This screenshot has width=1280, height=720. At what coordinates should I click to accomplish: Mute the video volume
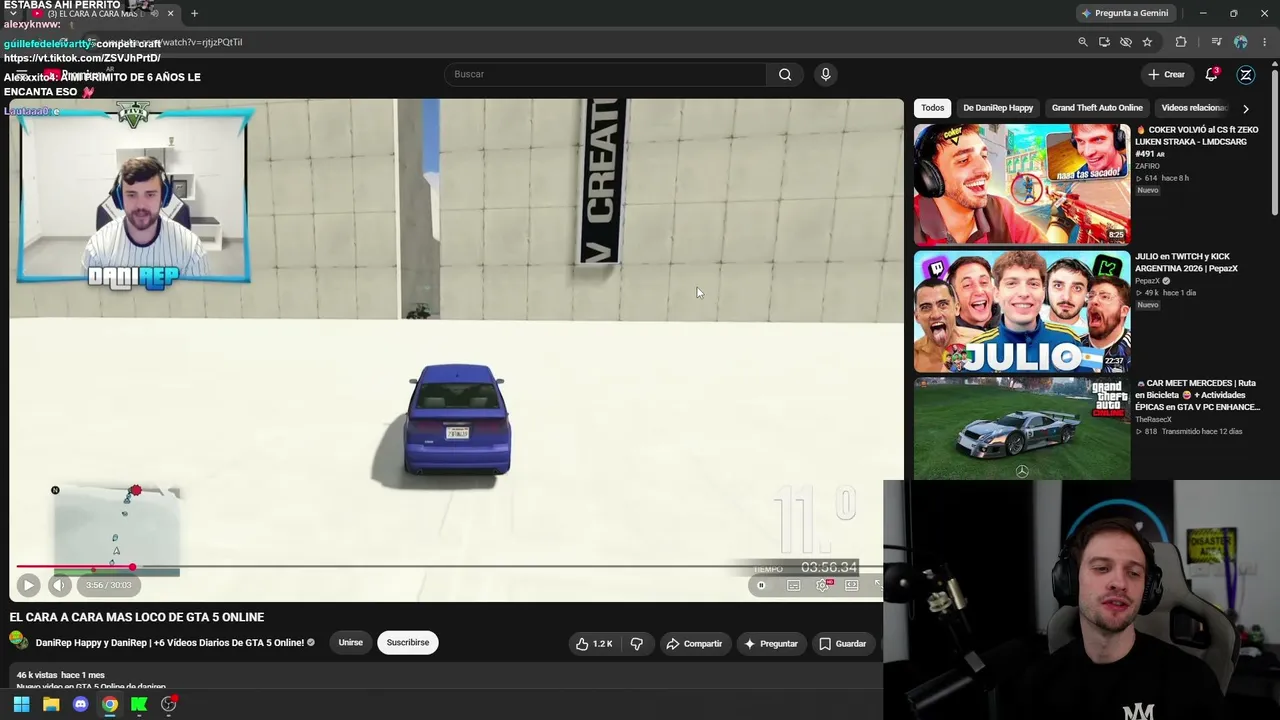pyautogui.click(x=59, y=585)
